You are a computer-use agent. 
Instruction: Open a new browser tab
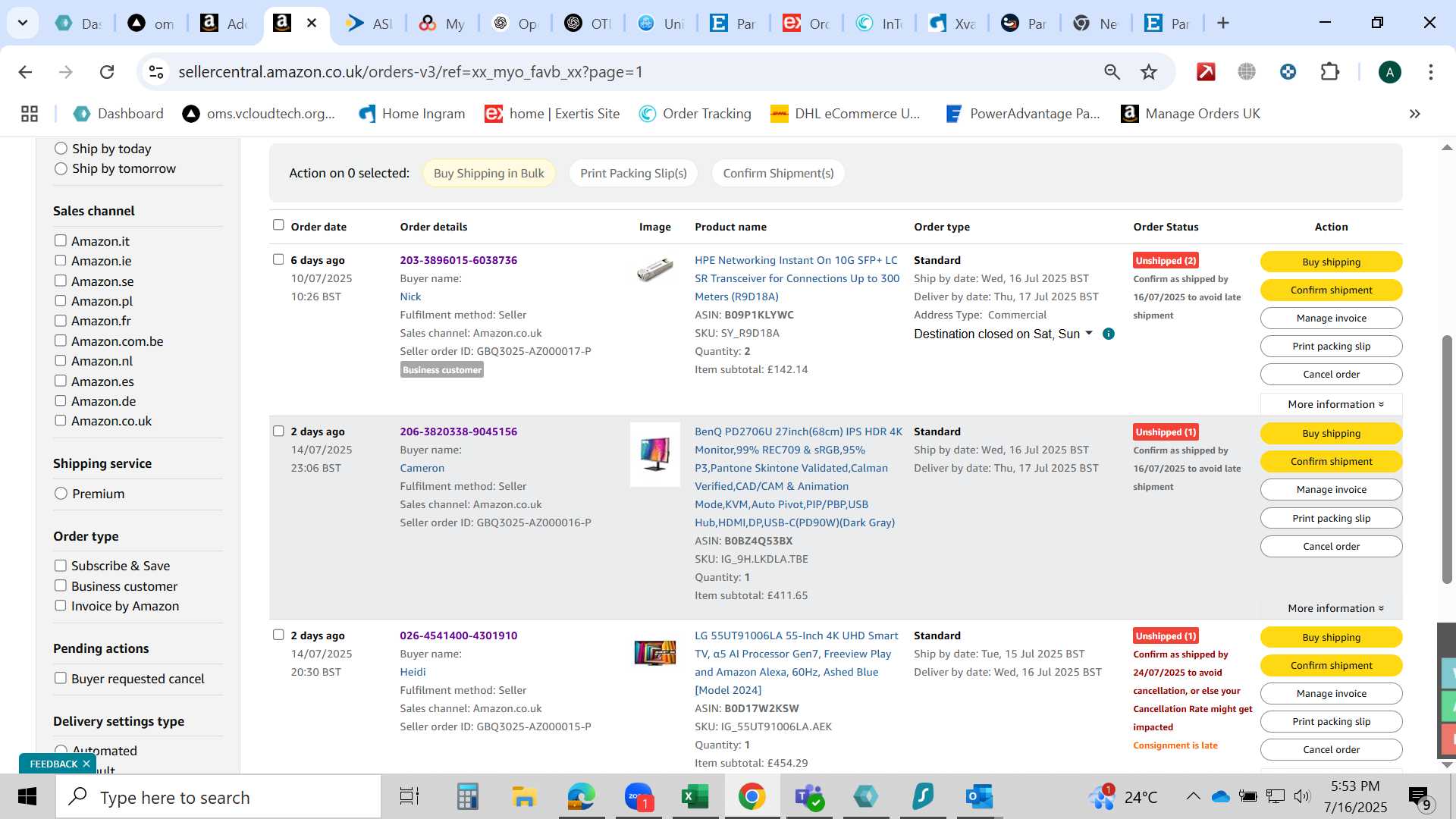[x=1222, y=23]
